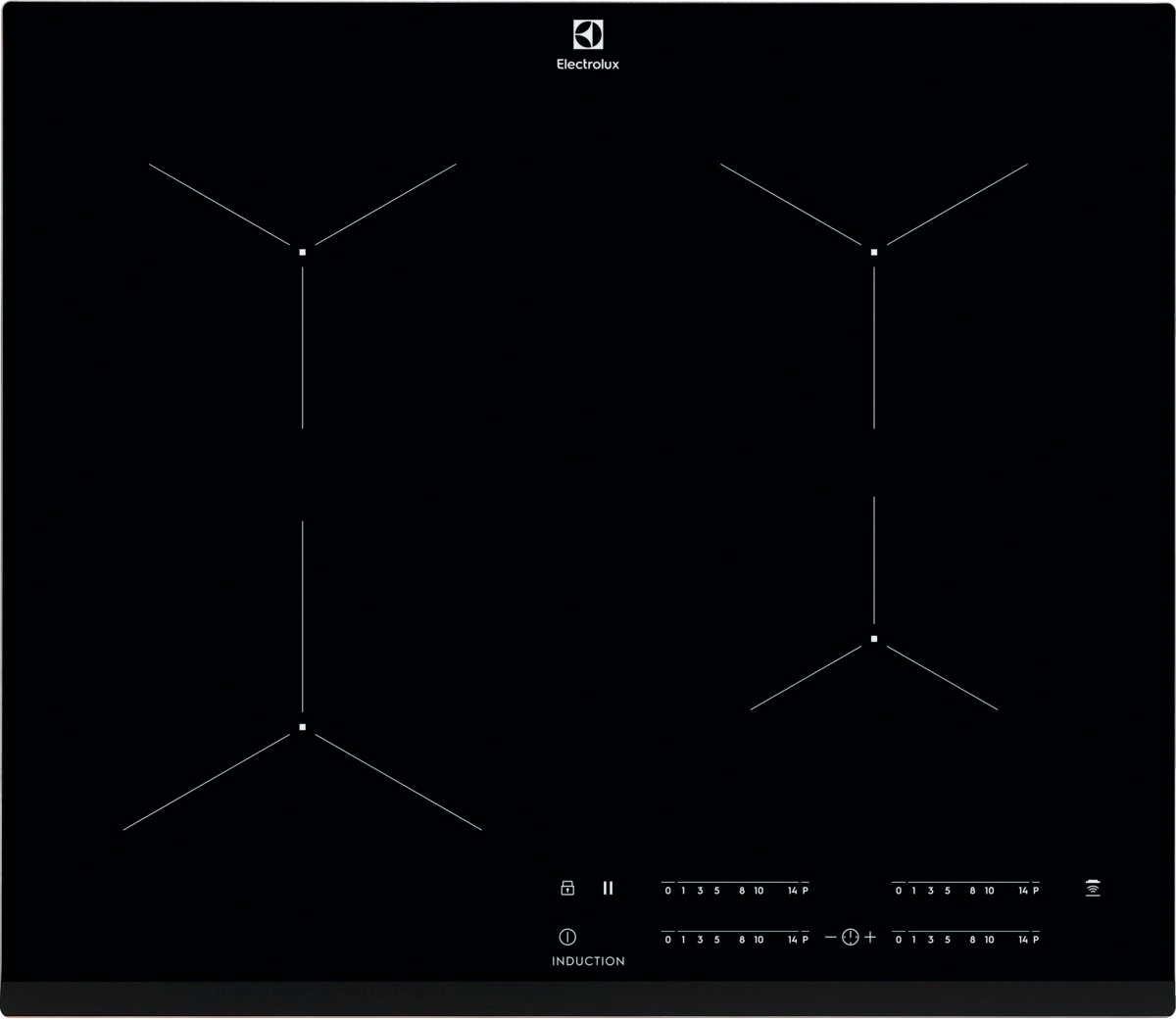Select the rear left zone center marker
The width and height of the screenshot is (1176, 1020).
click(x=303, y=252)
